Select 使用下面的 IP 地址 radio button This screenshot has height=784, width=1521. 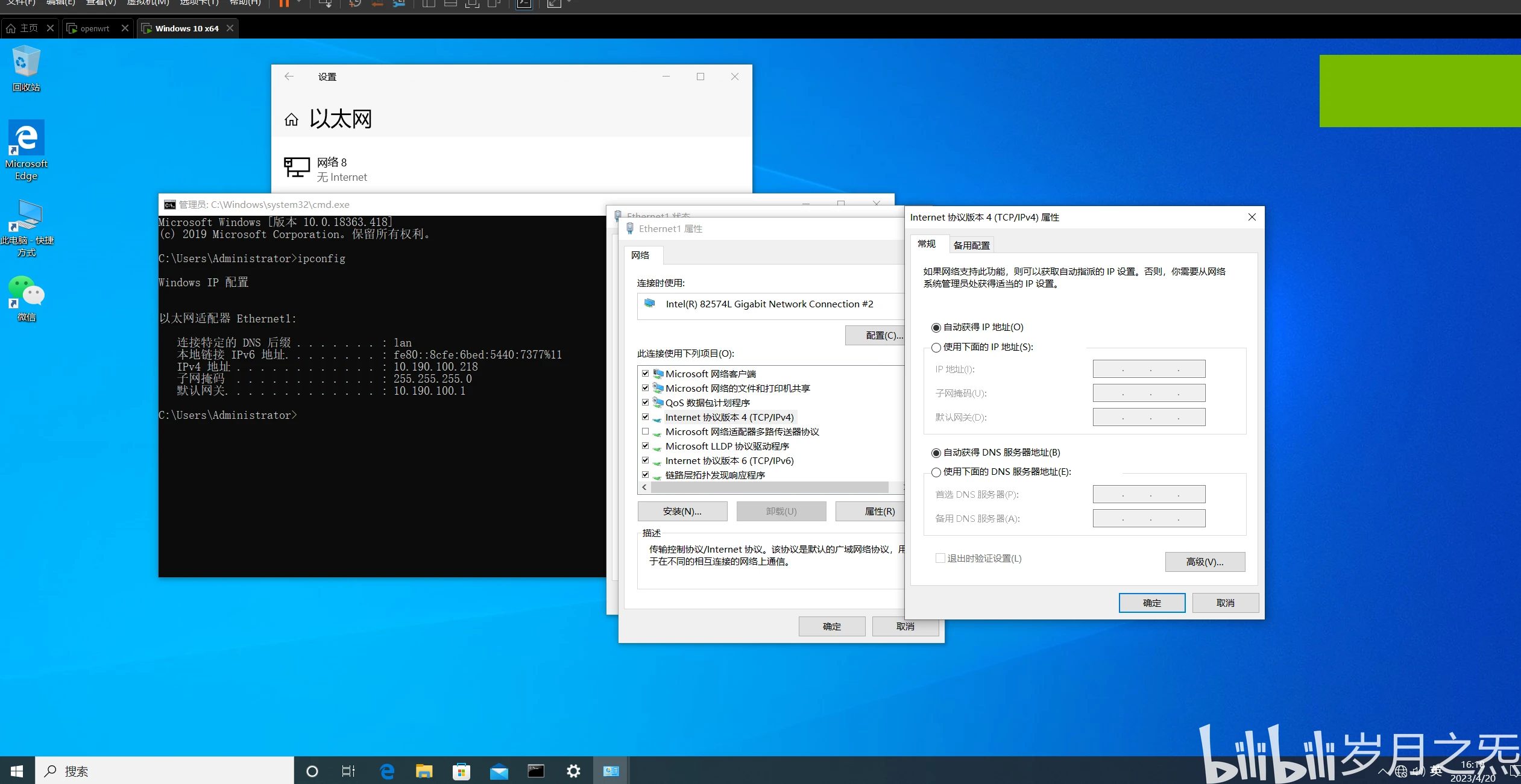click(936, 347)
